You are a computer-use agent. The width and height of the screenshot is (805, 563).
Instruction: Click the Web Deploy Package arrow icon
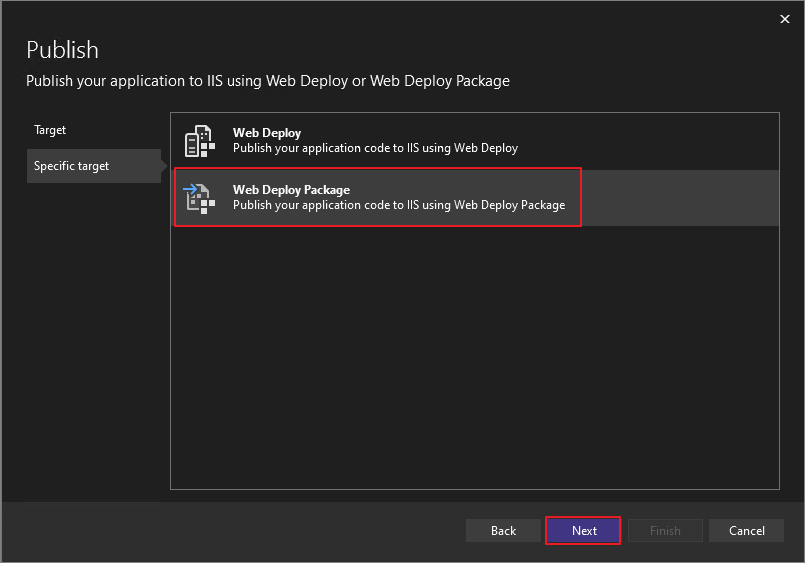pos(199,198)
